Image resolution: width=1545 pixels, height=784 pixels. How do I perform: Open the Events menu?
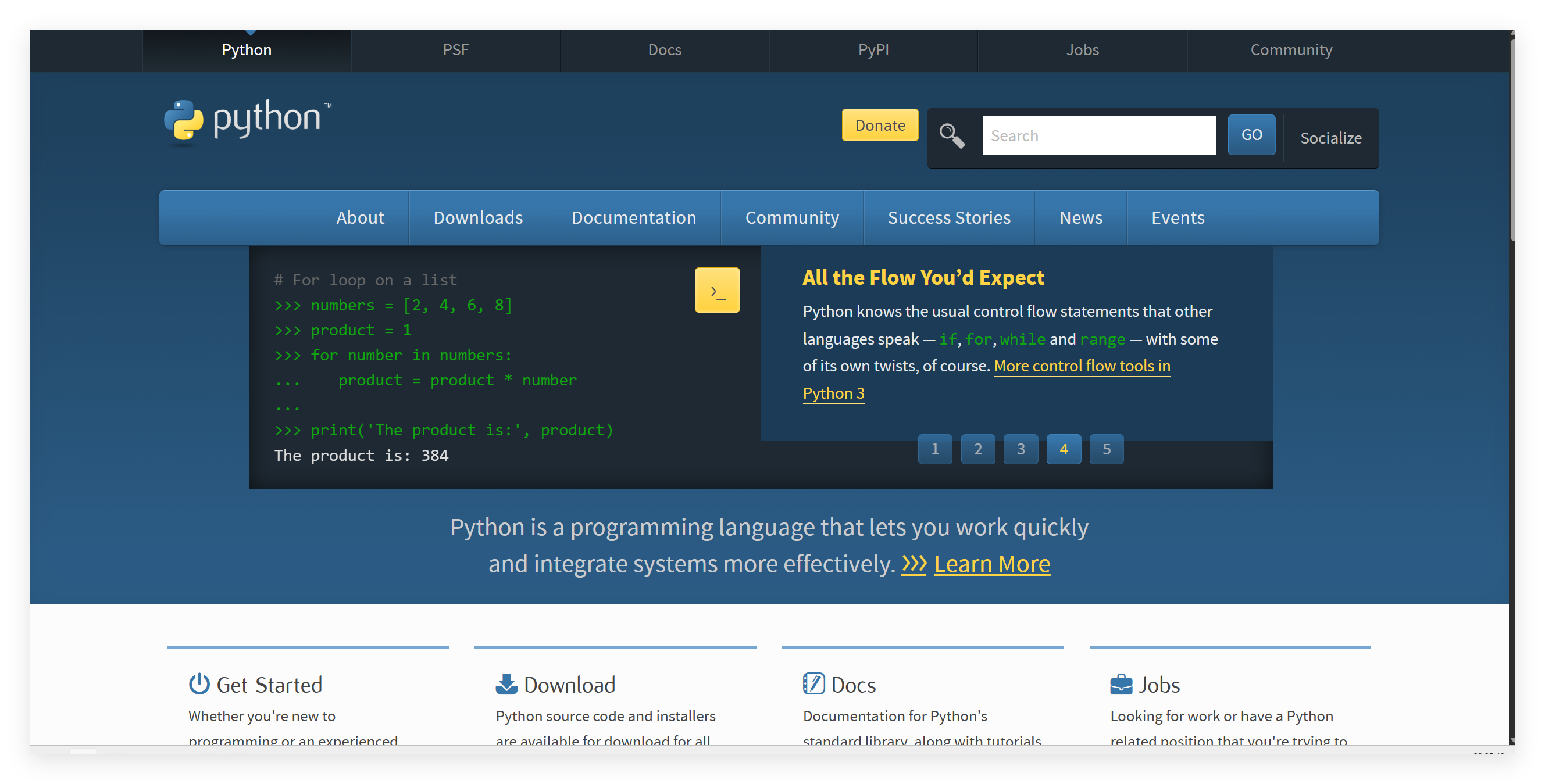1178,217
